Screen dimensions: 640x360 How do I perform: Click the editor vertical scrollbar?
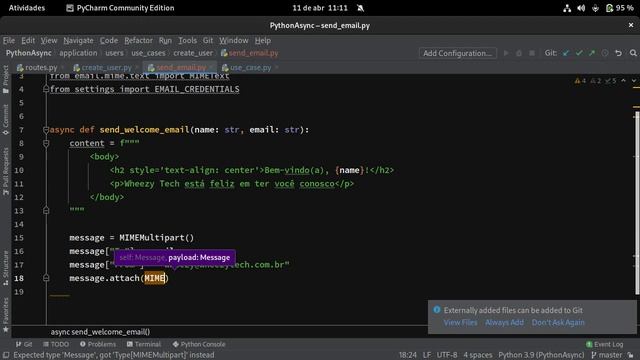(x=636, y=203)
